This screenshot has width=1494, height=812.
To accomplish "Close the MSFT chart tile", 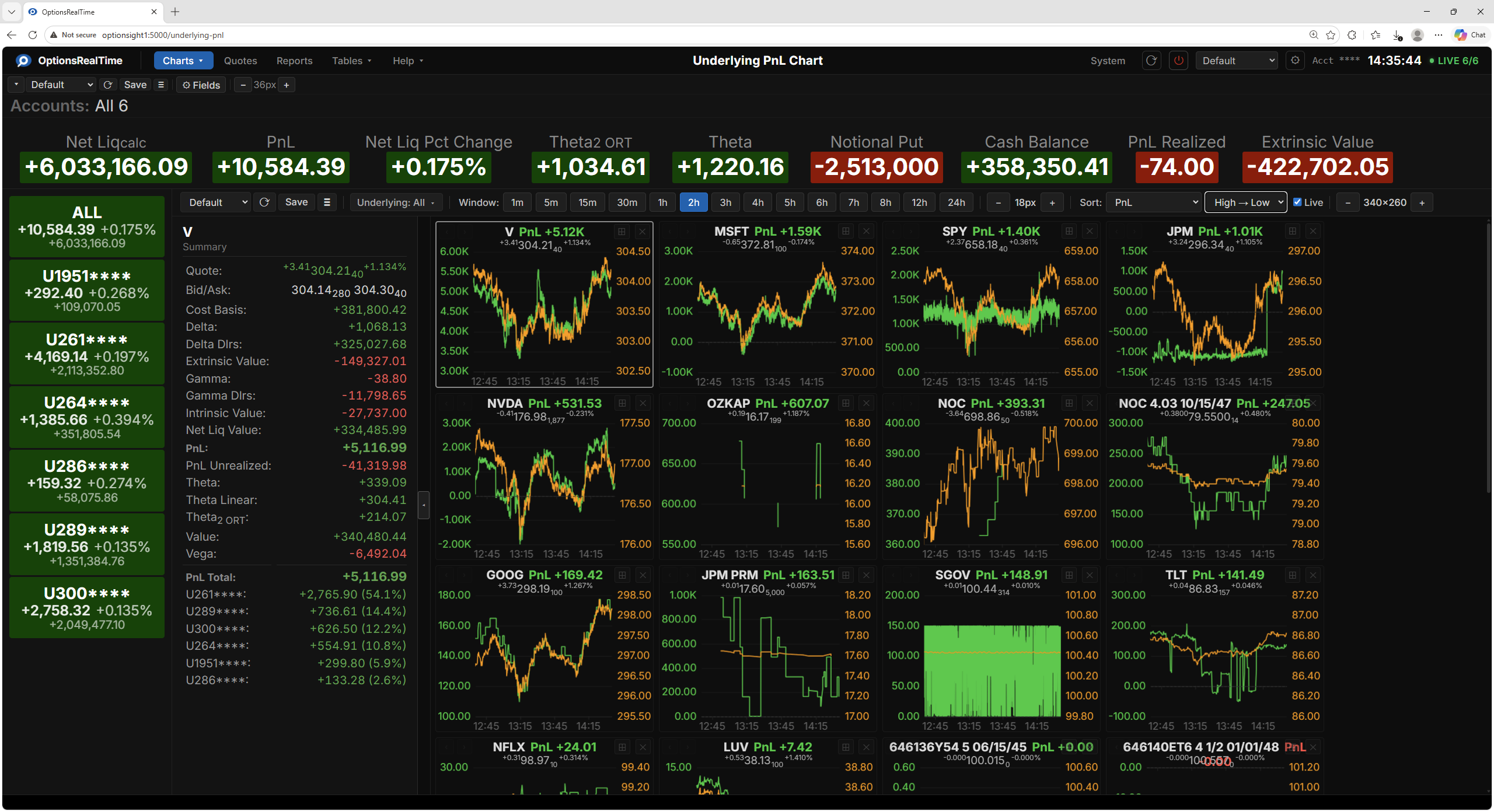I will coord(866,232).
